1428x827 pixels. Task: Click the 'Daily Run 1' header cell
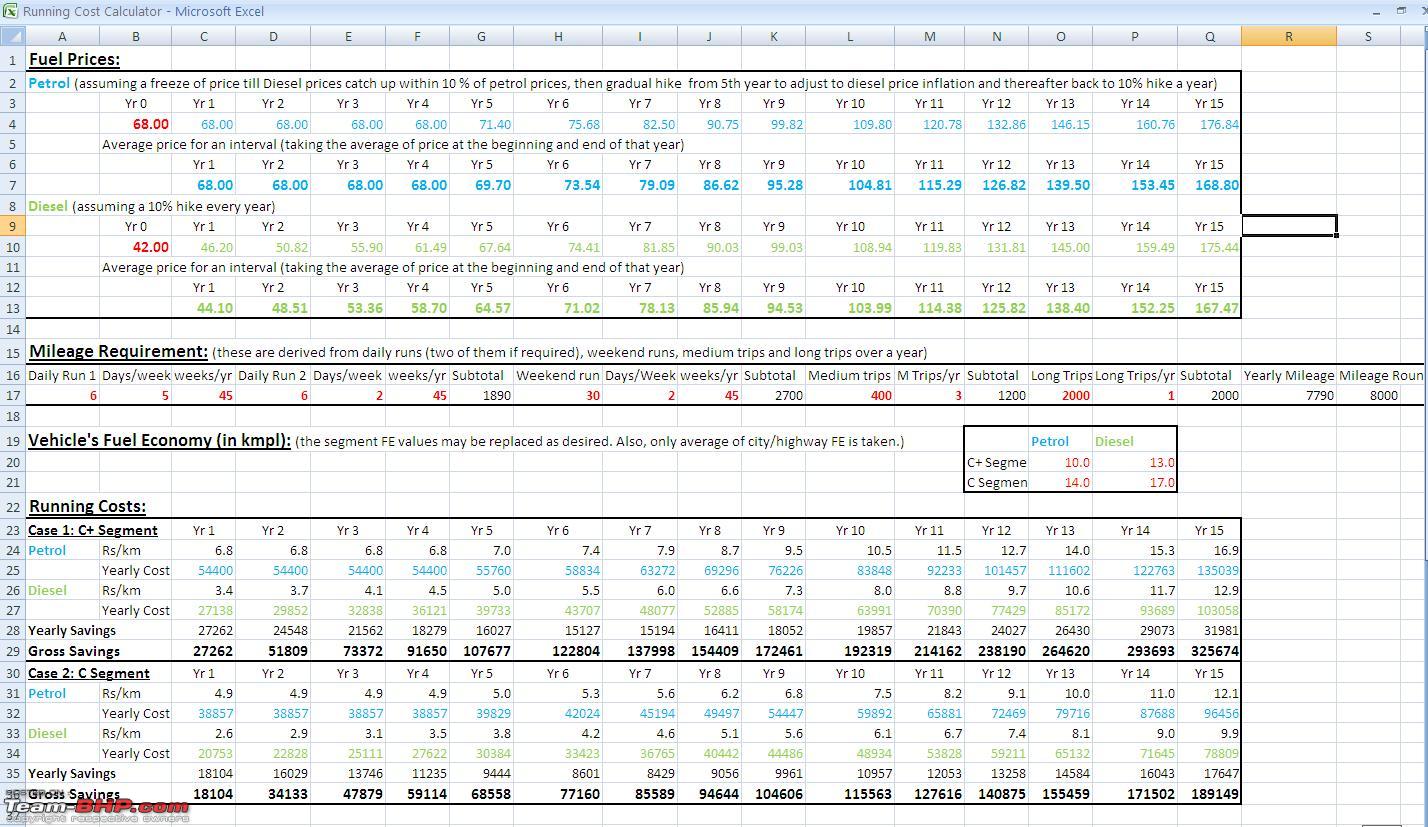[62, 375]
